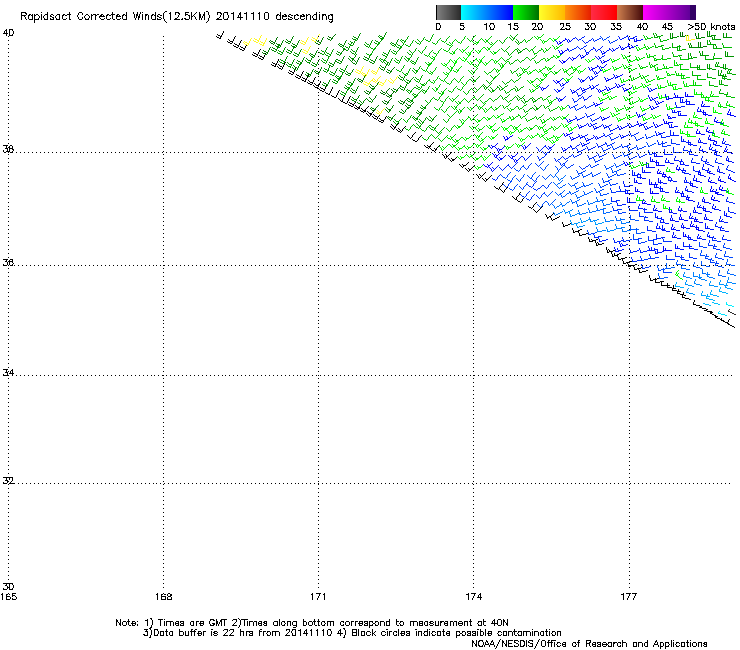This screenshot has width=740, height=650.
Task: Click the green 15-20 knots legend segment
Action: 526,12
